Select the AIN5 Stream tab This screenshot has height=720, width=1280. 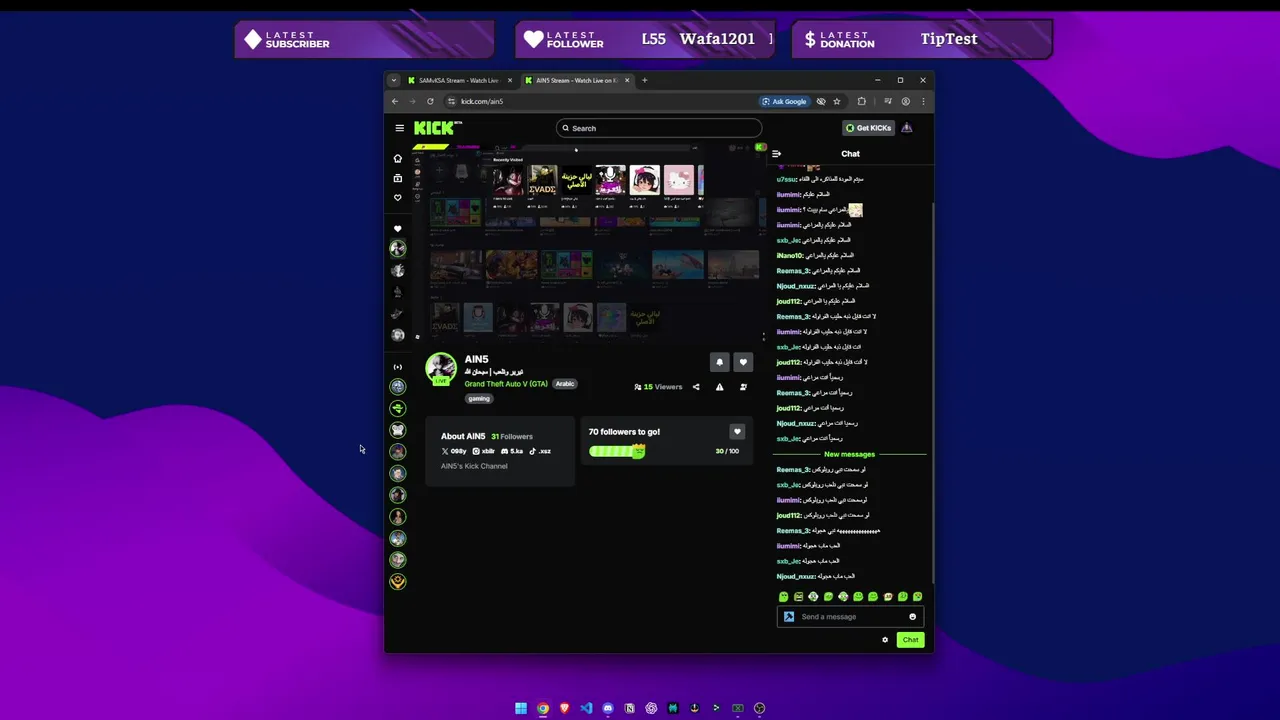tap(576, 80)
